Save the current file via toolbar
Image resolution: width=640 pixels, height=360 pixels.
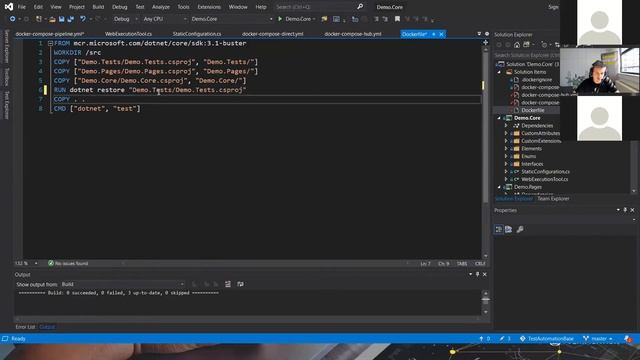pyautogui.click(x=61, y=19)
